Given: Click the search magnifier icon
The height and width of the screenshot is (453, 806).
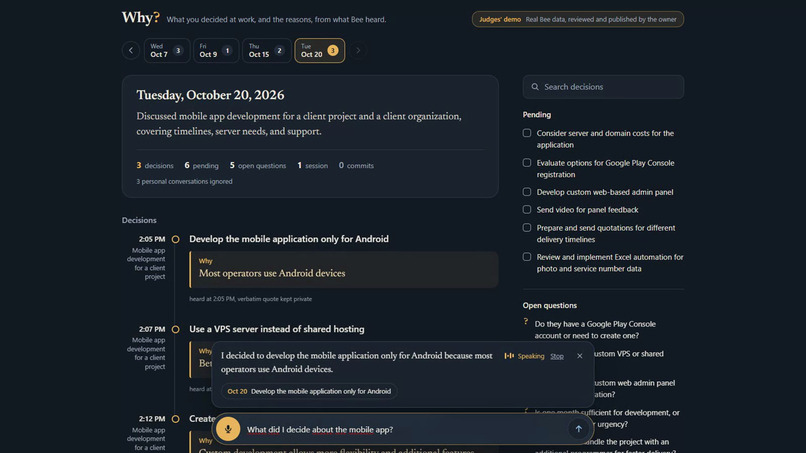Looking at the screenshot, I should (535, 87).
